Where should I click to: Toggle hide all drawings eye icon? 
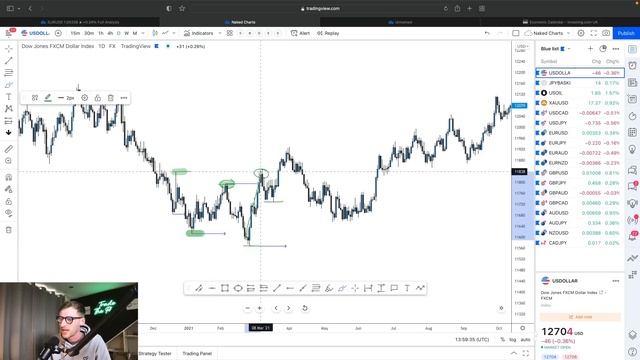point(9,213)
